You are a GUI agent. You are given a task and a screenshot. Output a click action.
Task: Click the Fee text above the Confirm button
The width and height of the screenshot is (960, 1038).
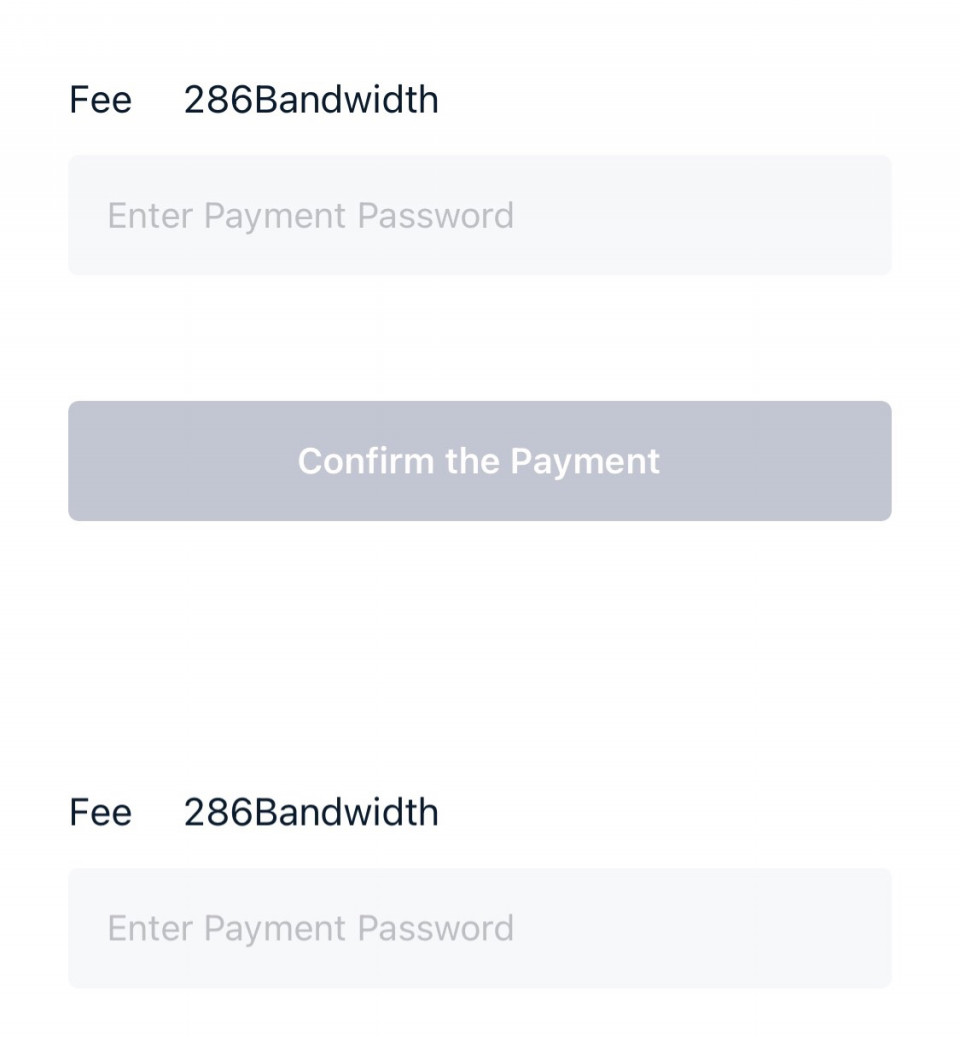(101, 100)
